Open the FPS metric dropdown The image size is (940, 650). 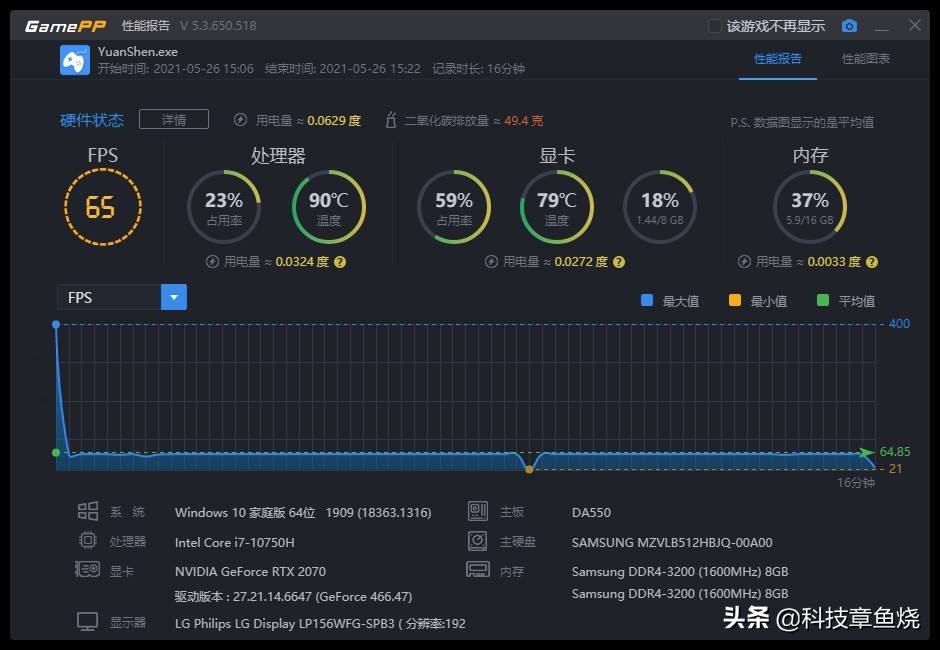[x=173, y=296]
